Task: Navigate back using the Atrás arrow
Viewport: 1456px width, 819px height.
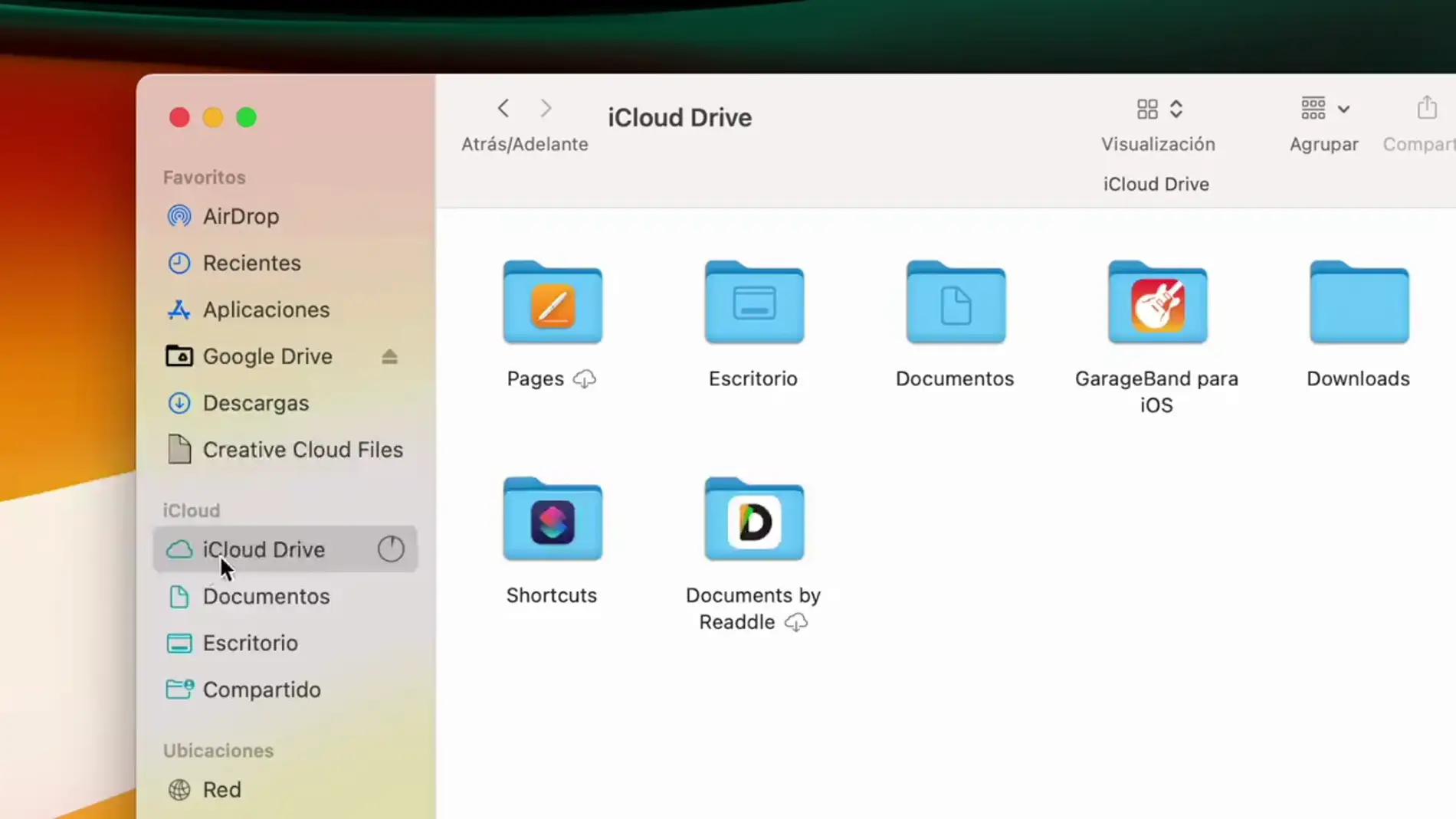Action: (503, 108)
